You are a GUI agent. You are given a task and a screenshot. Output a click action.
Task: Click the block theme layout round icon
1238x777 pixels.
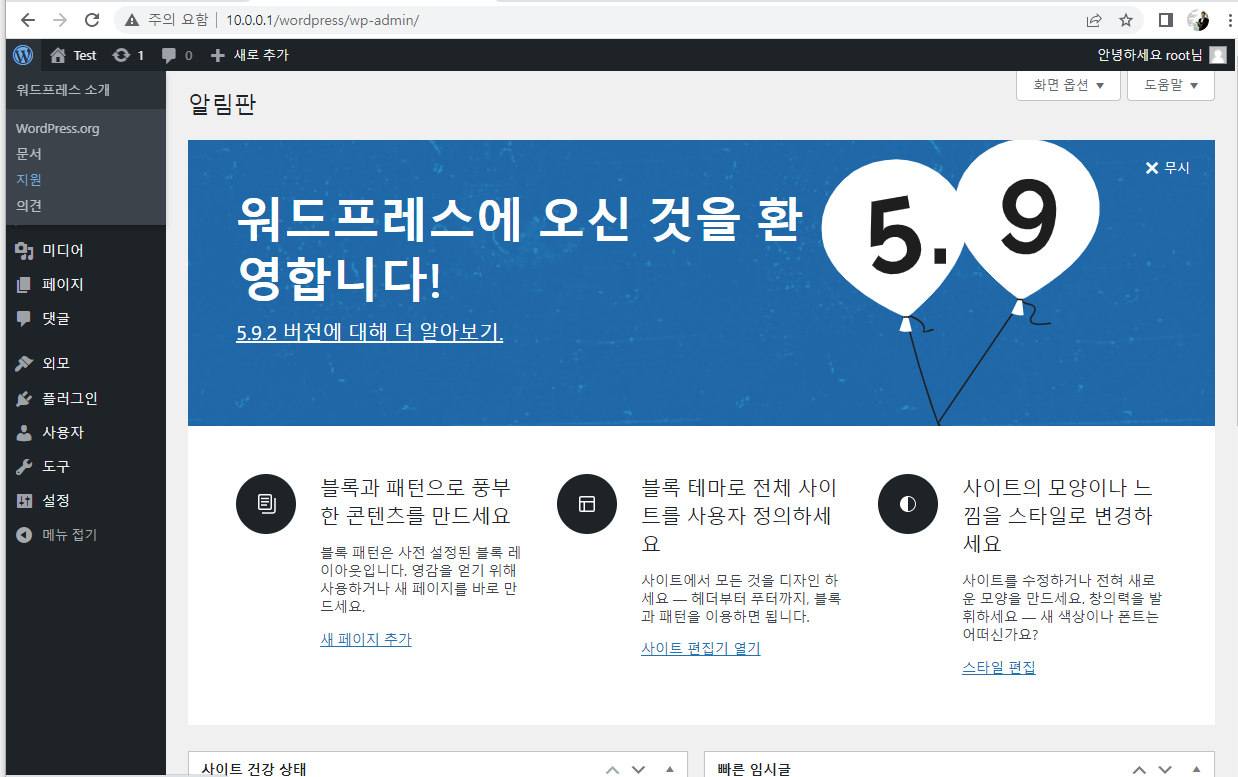tap(587, 504)
